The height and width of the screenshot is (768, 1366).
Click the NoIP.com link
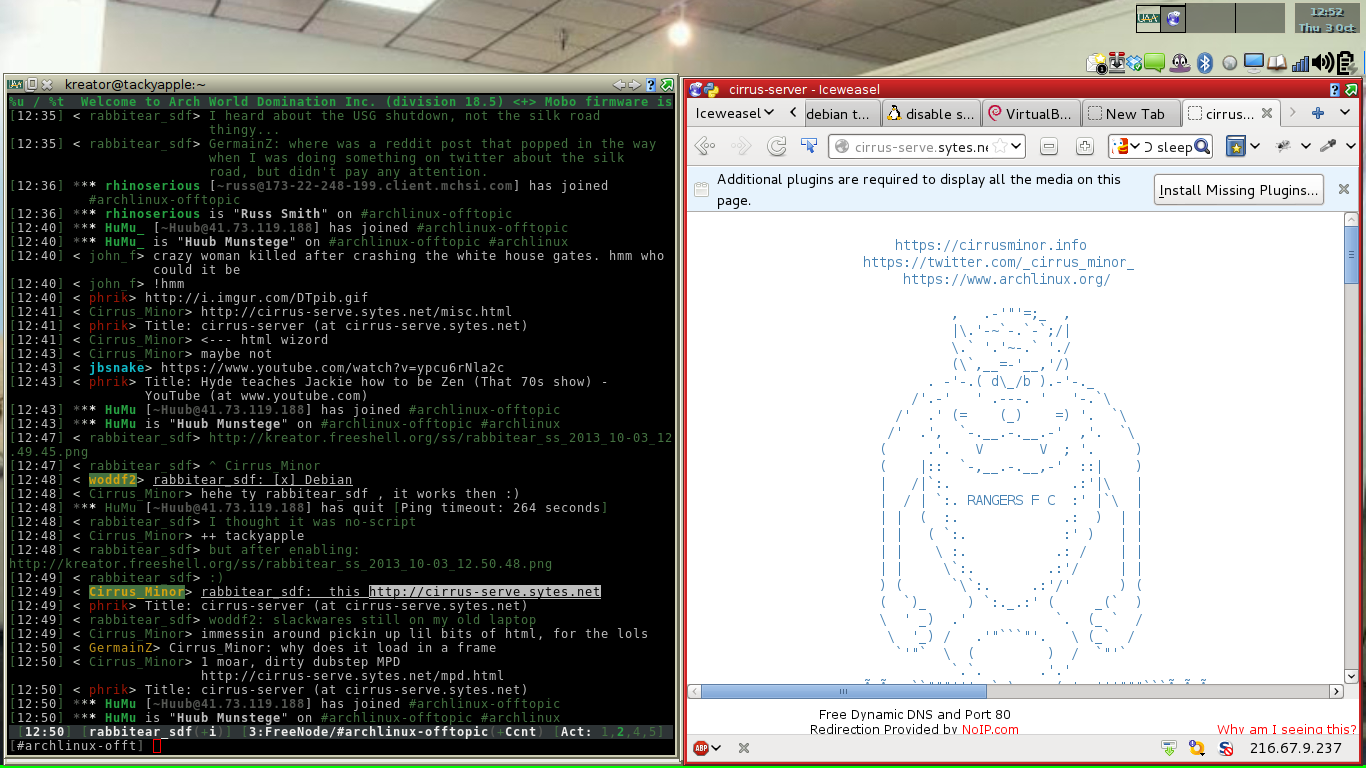(x=990, y=729)
